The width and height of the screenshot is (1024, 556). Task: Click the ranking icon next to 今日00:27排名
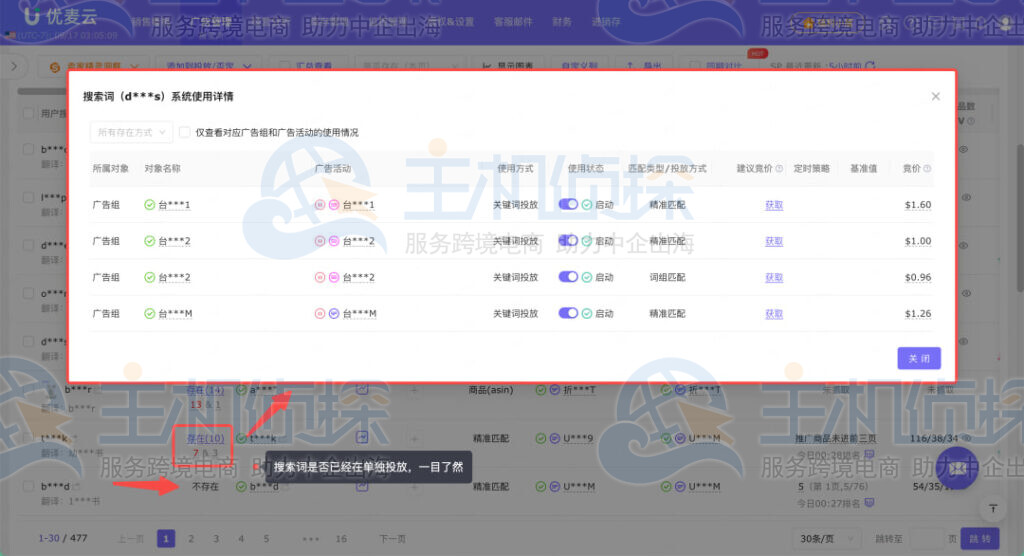click(x=869, y=502)
